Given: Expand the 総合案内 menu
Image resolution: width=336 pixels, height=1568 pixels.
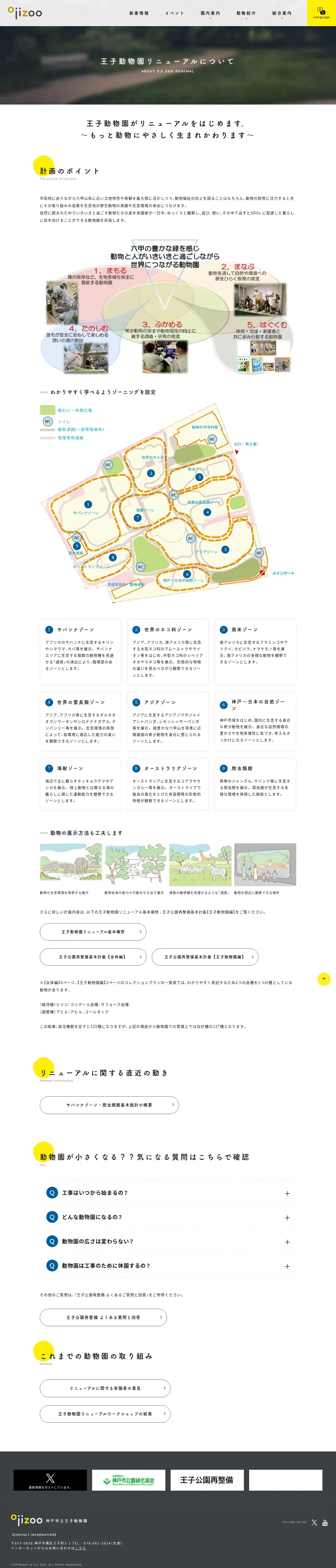Looking at the screenshot, I should point(282,13).
